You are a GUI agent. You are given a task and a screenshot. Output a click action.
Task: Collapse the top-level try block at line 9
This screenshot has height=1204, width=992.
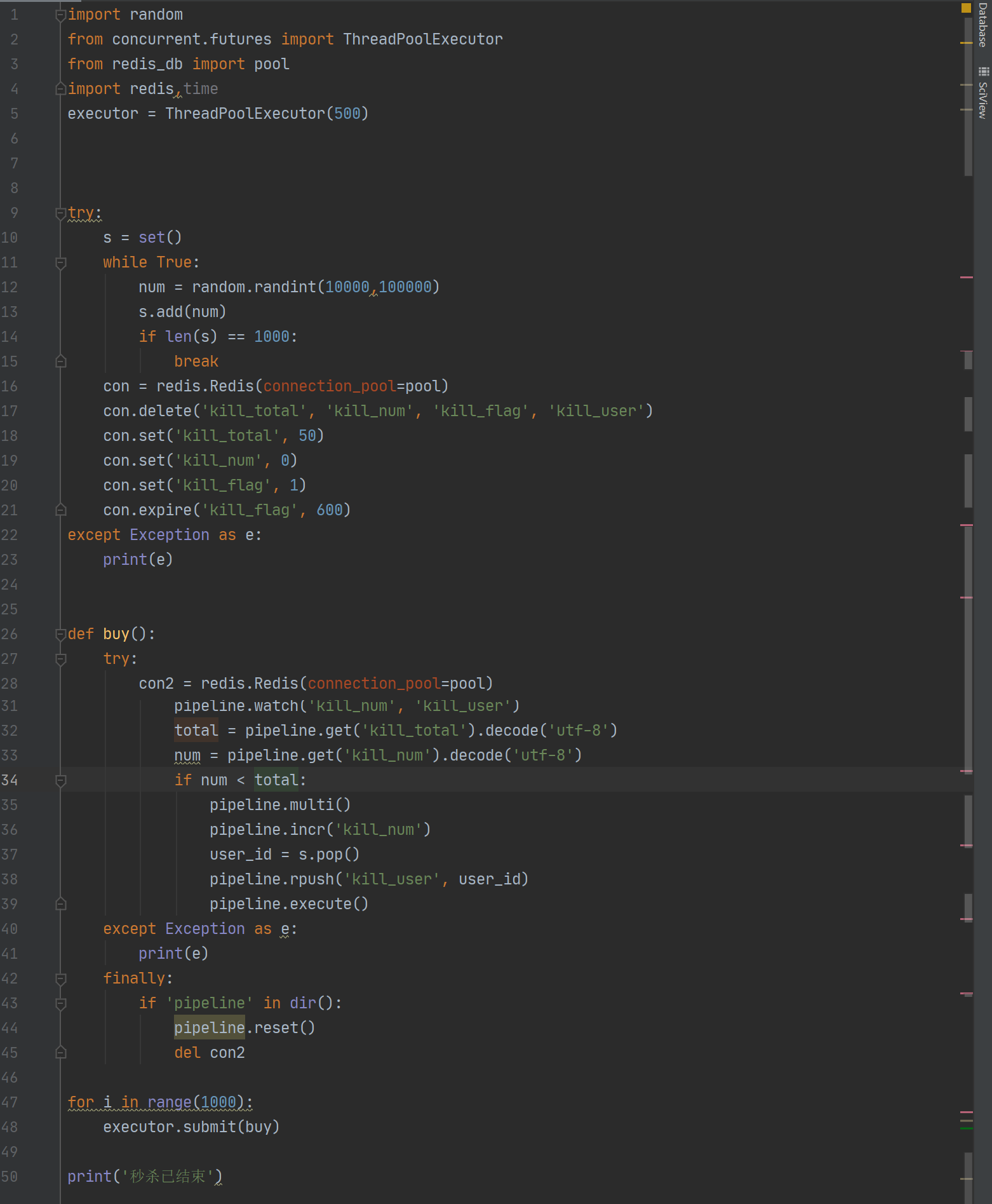60,213
